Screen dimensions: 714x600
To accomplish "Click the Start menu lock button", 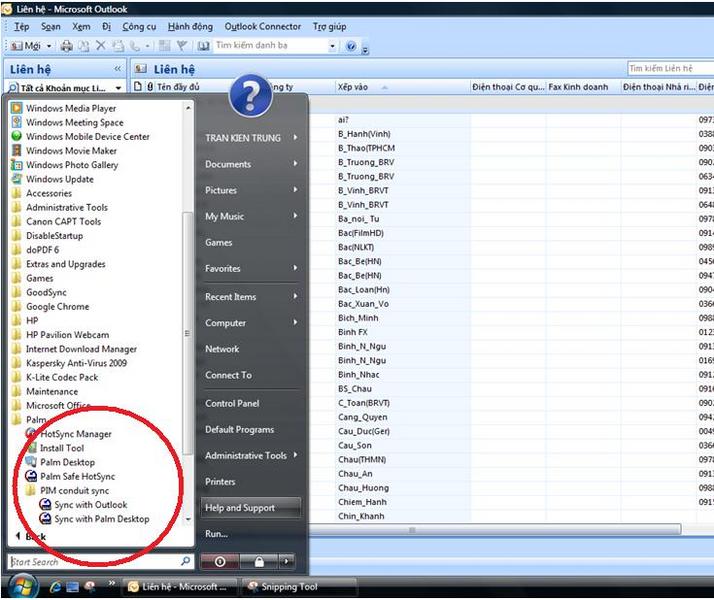I will click(x=259, y=562).
